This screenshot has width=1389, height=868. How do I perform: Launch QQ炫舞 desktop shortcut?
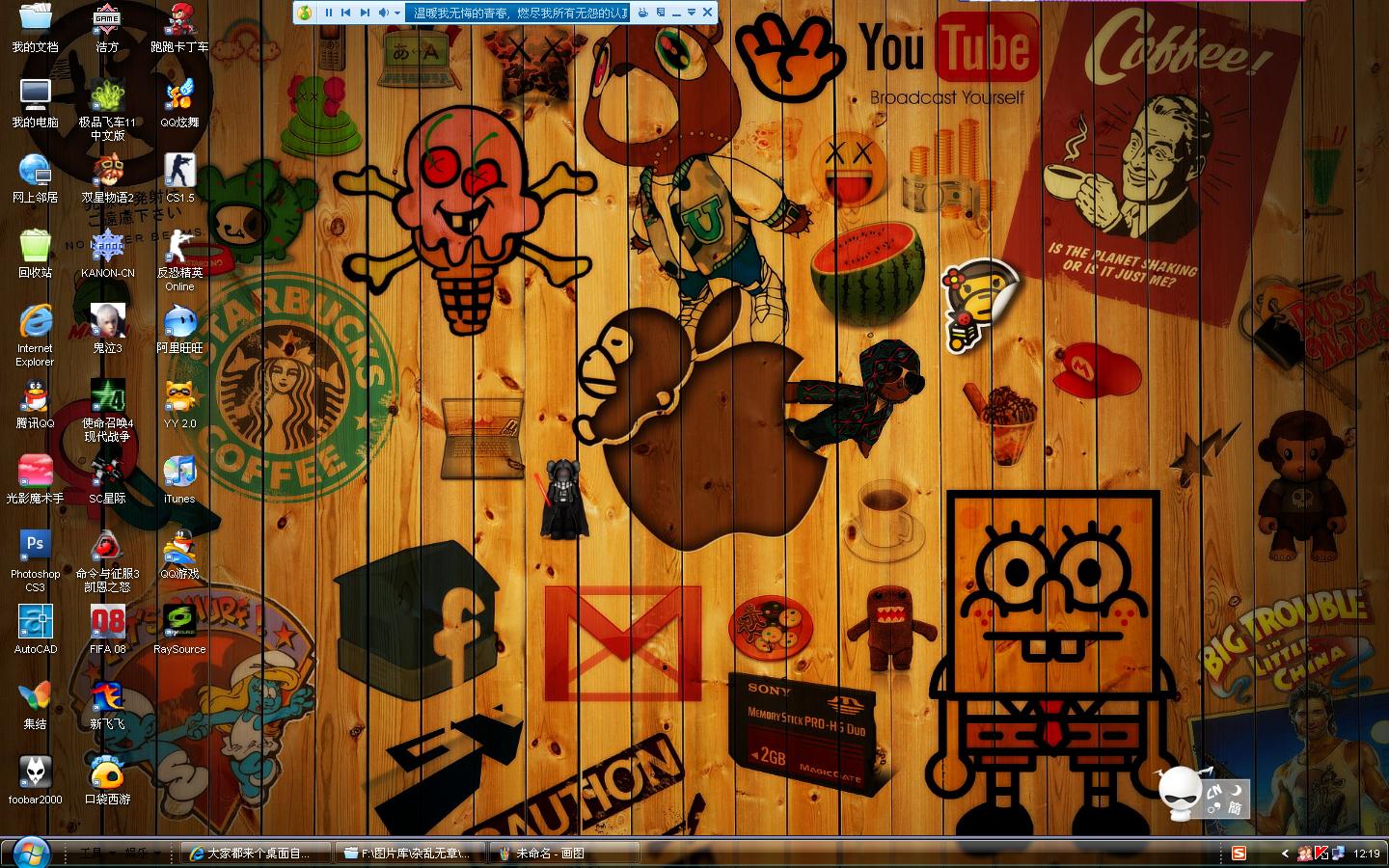coord(179,102)
